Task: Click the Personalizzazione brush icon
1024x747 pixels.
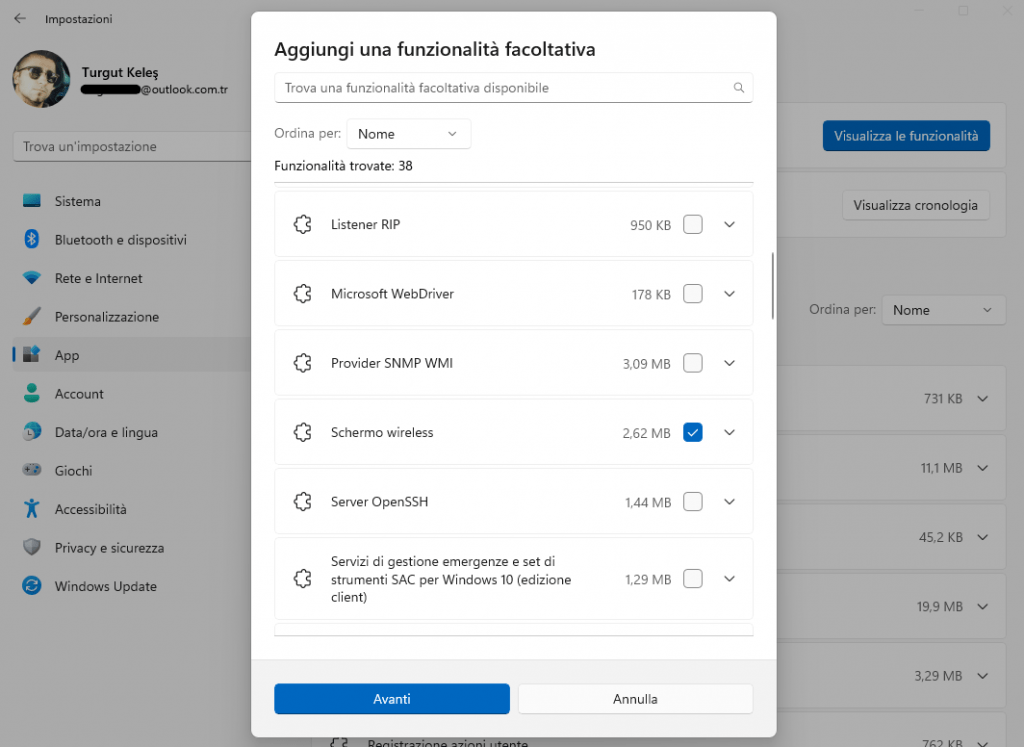Action: coord(32,317)
